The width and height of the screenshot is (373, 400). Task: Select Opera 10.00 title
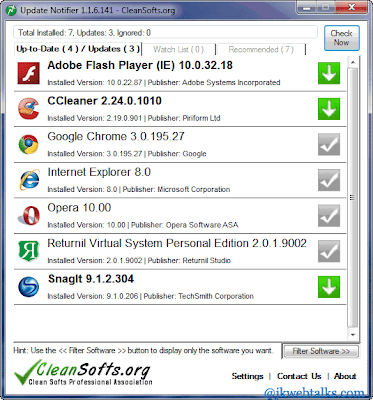click(79, 208)
